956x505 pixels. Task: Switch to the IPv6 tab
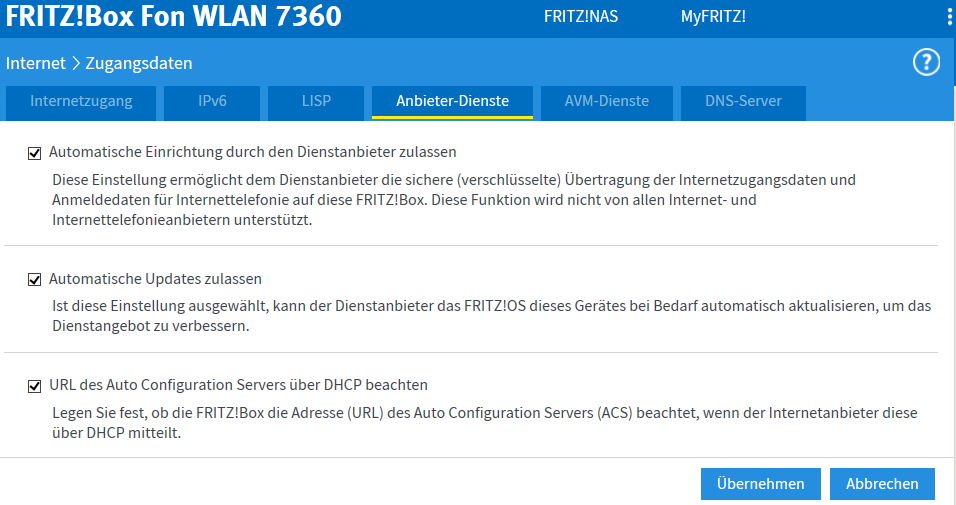(x=211, y=101)
